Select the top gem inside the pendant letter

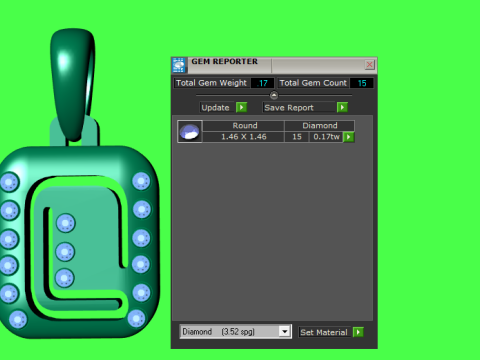[66, 223]
